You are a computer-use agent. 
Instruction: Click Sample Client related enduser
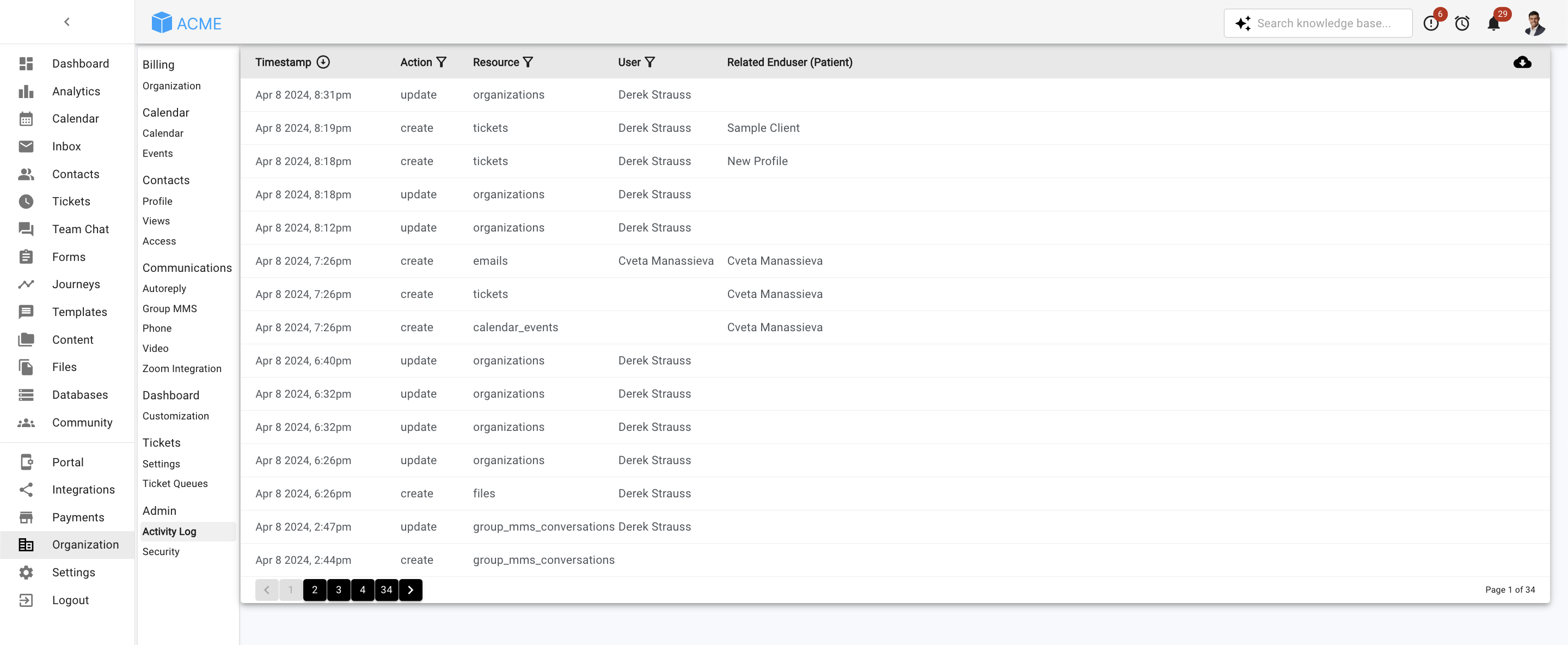click(x=763, y=128)
